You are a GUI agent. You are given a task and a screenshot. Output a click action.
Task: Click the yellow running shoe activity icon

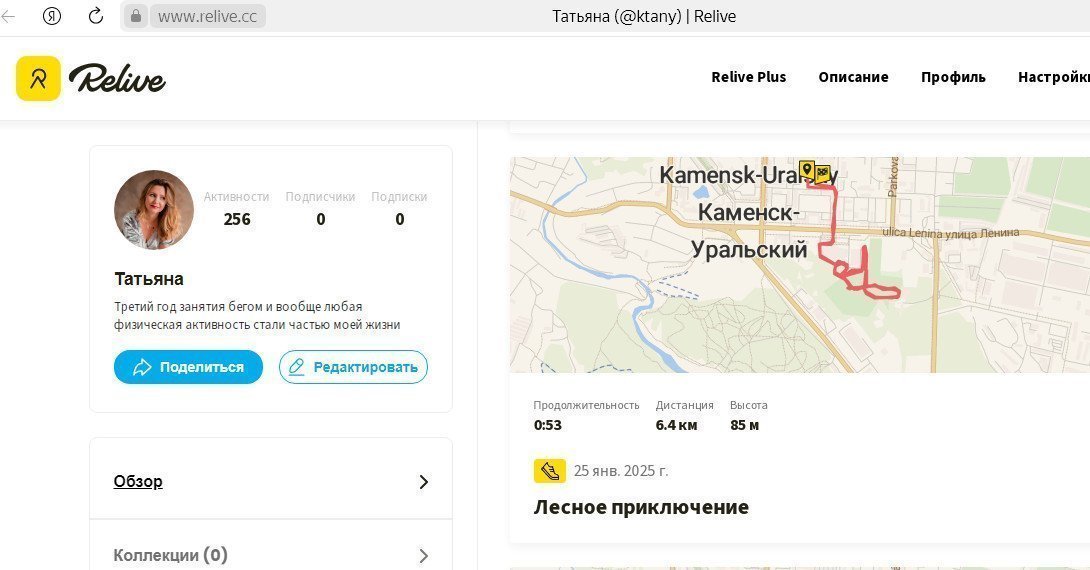[549, 471]
